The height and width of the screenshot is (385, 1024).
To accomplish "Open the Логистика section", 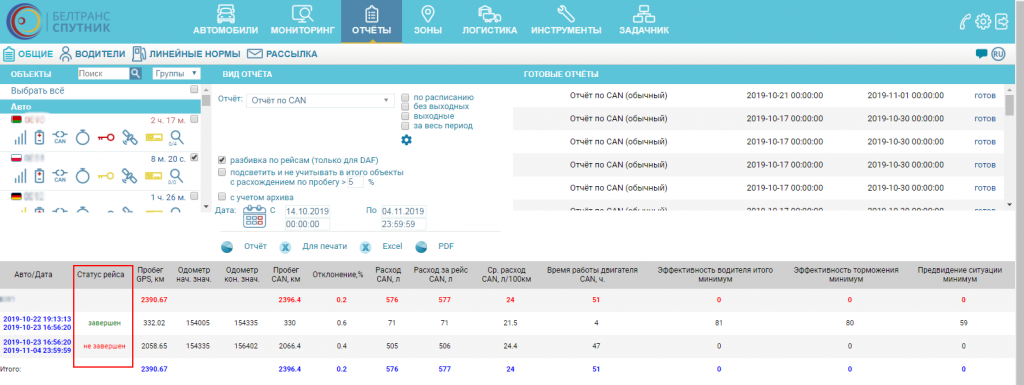I will coord(489,20).
